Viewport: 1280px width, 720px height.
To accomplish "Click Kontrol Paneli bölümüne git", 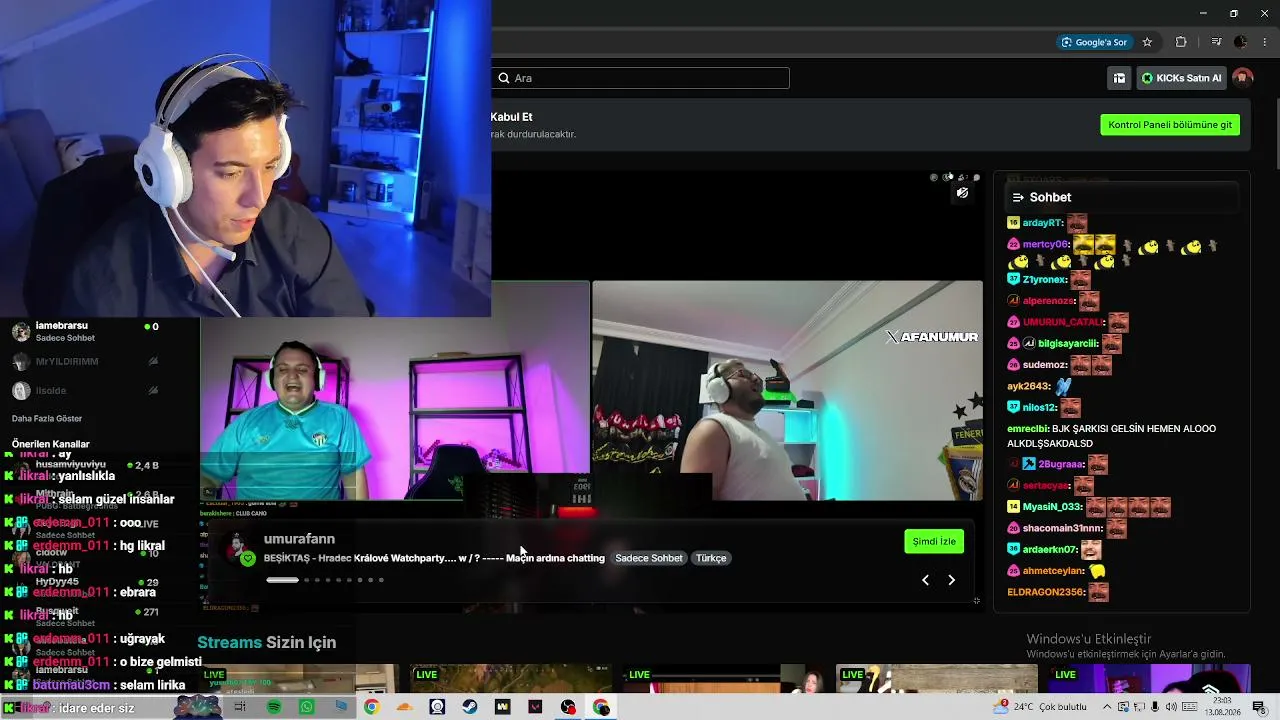I will pyautogui.click(x=1170, y=125).
